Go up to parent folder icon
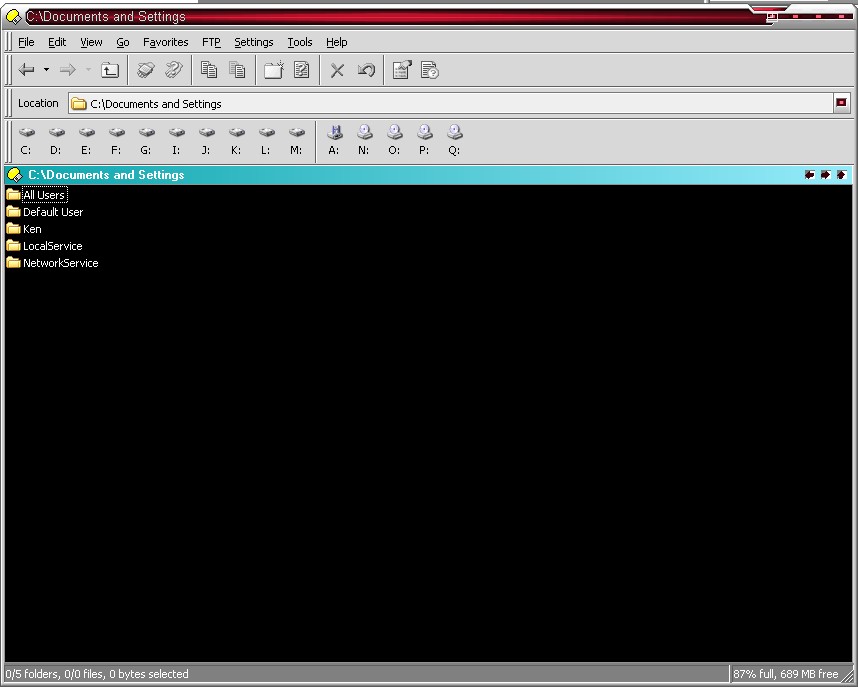Screen dimensions: 858x687 [110, 70]
